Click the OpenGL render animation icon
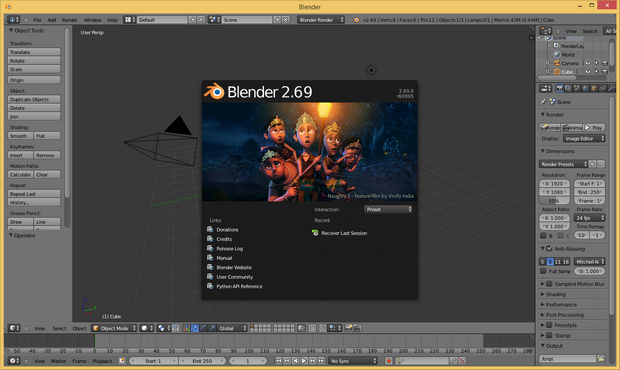Viewport: 620px width, 370px height. pyautogui.click(x=357, y=328)
